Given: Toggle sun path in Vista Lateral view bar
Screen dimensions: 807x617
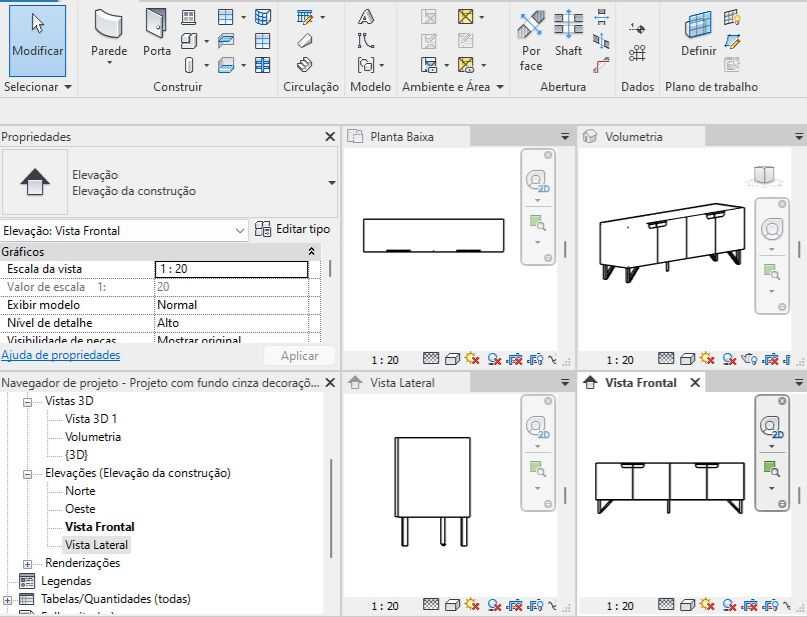Looking at the screenshot, I should pos(471,605).
